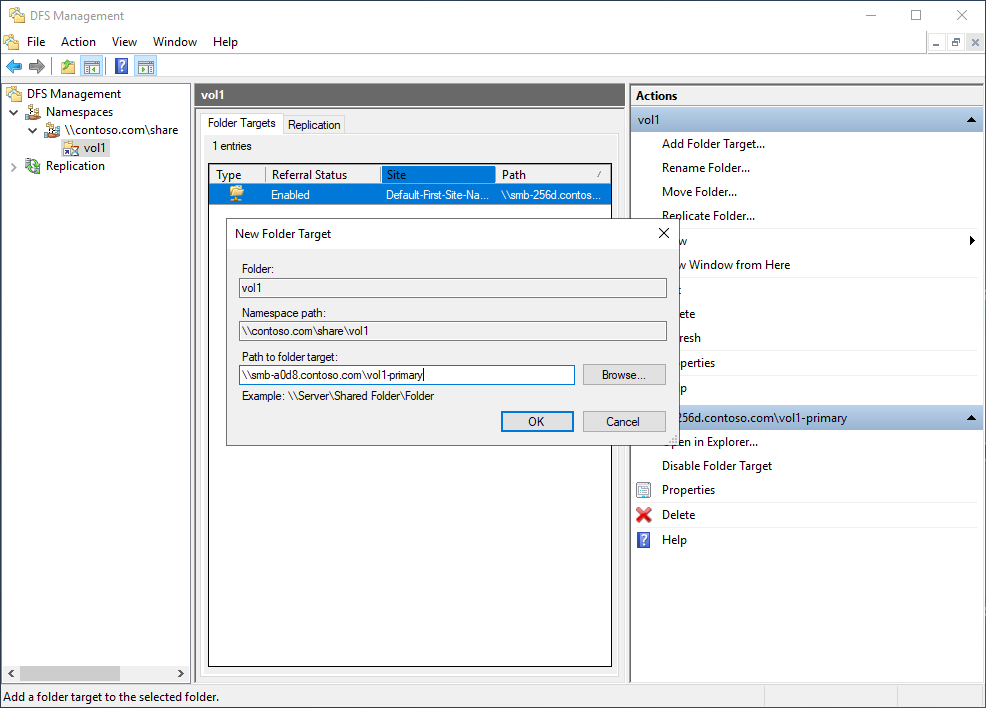This screenshot has height=708, width=986.
Task: Restore the inner MMC child window
Action: (956, 43)
